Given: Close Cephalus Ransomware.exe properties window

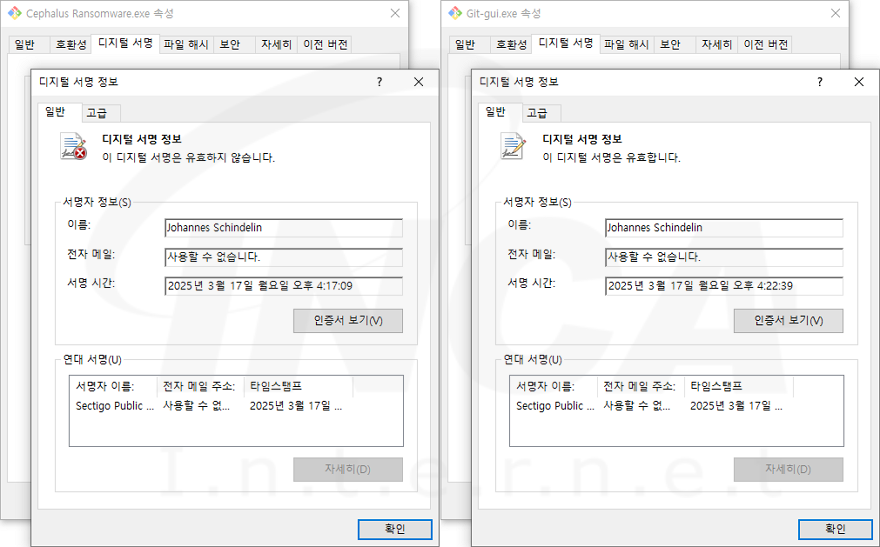Looking at the screenshot, I should (395, 13).
